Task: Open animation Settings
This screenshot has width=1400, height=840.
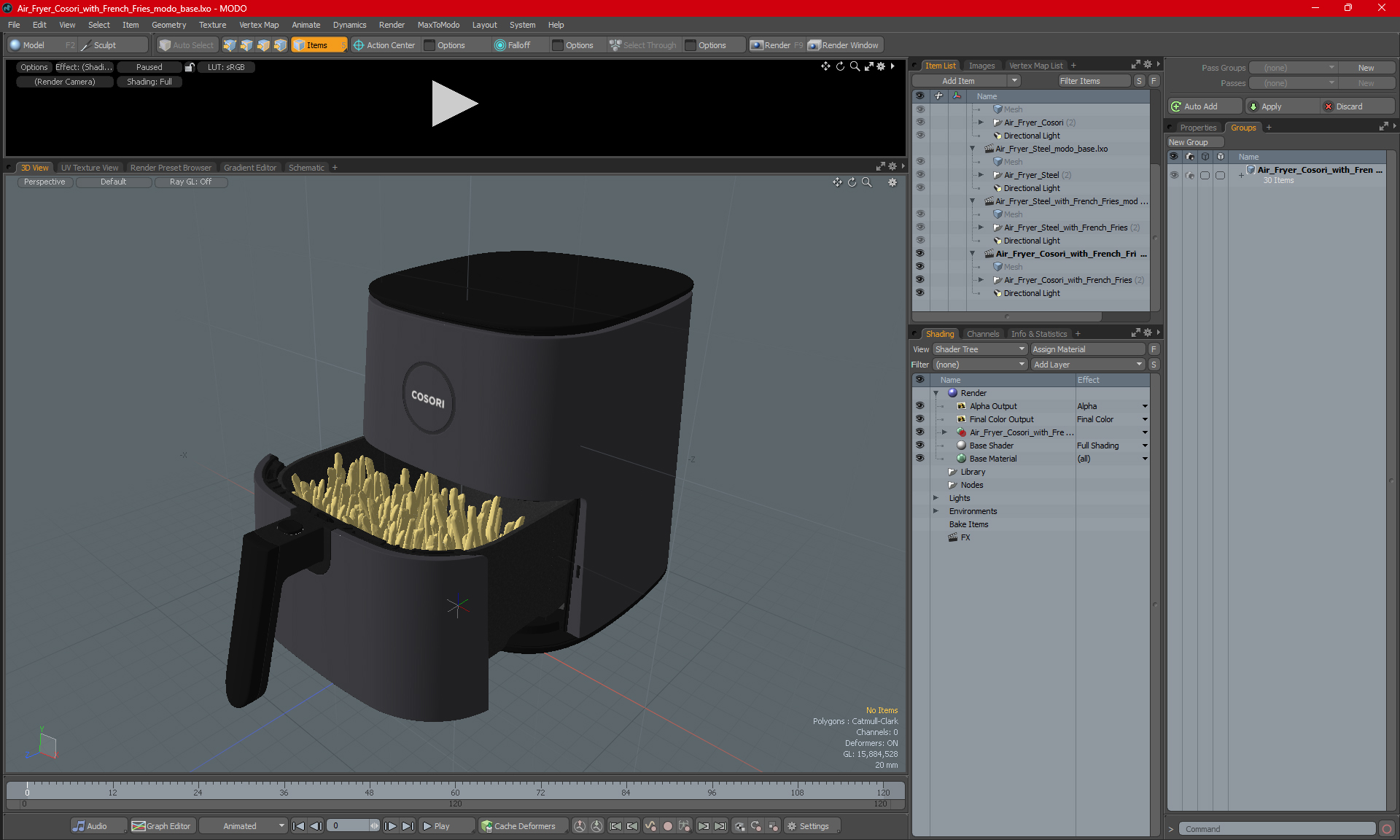Action: [812, 826]
